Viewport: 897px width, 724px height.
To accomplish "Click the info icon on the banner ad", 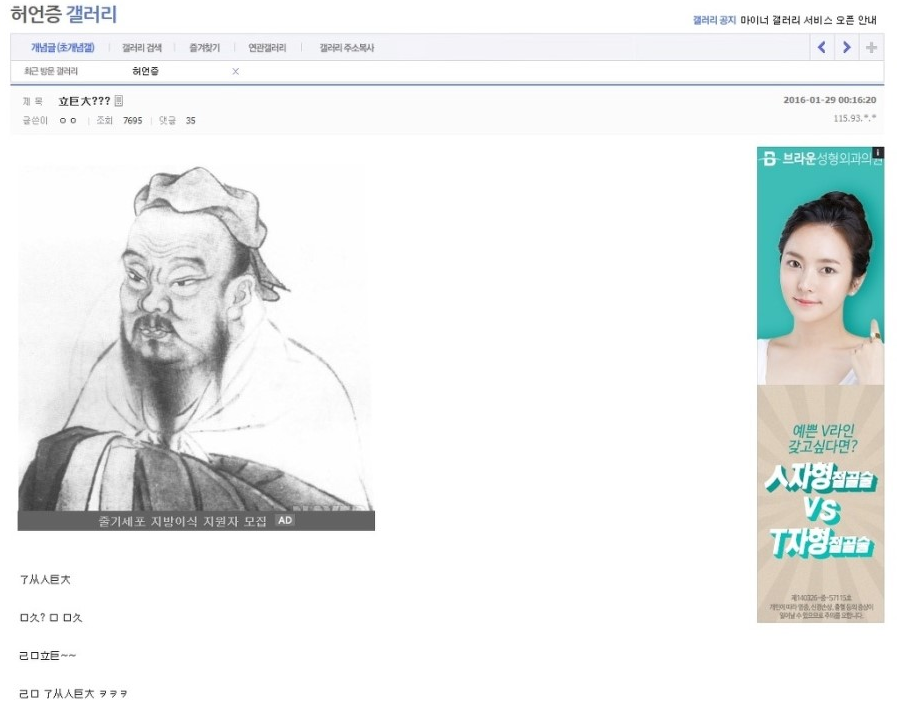I will 879,152.
